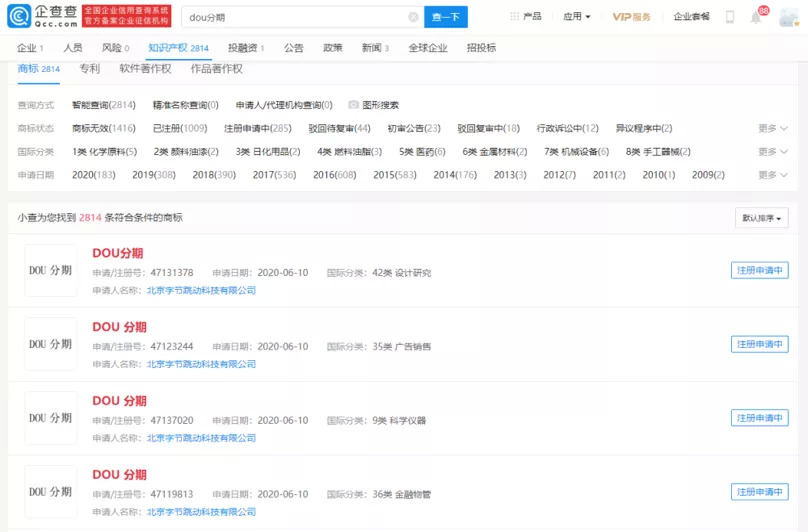Open the 产品 grid icon menu

(515, 17)
